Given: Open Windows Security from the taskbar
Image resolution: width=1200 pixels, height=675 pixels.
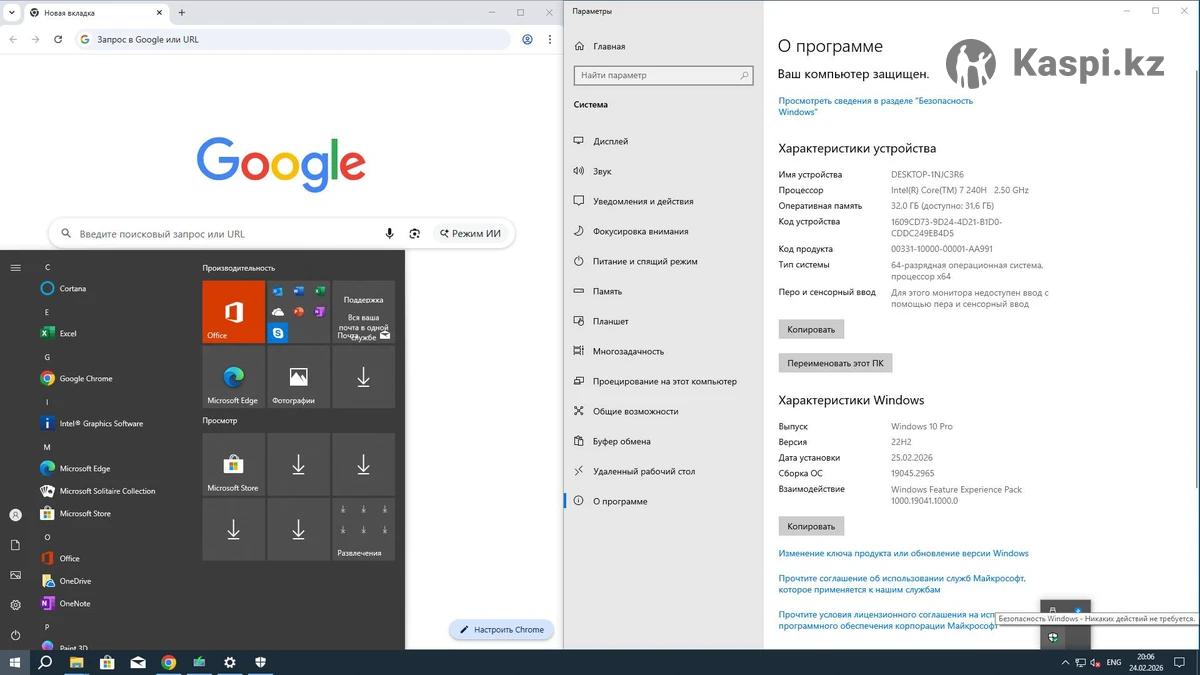Looking at the screenshot, I should (260, 662).
